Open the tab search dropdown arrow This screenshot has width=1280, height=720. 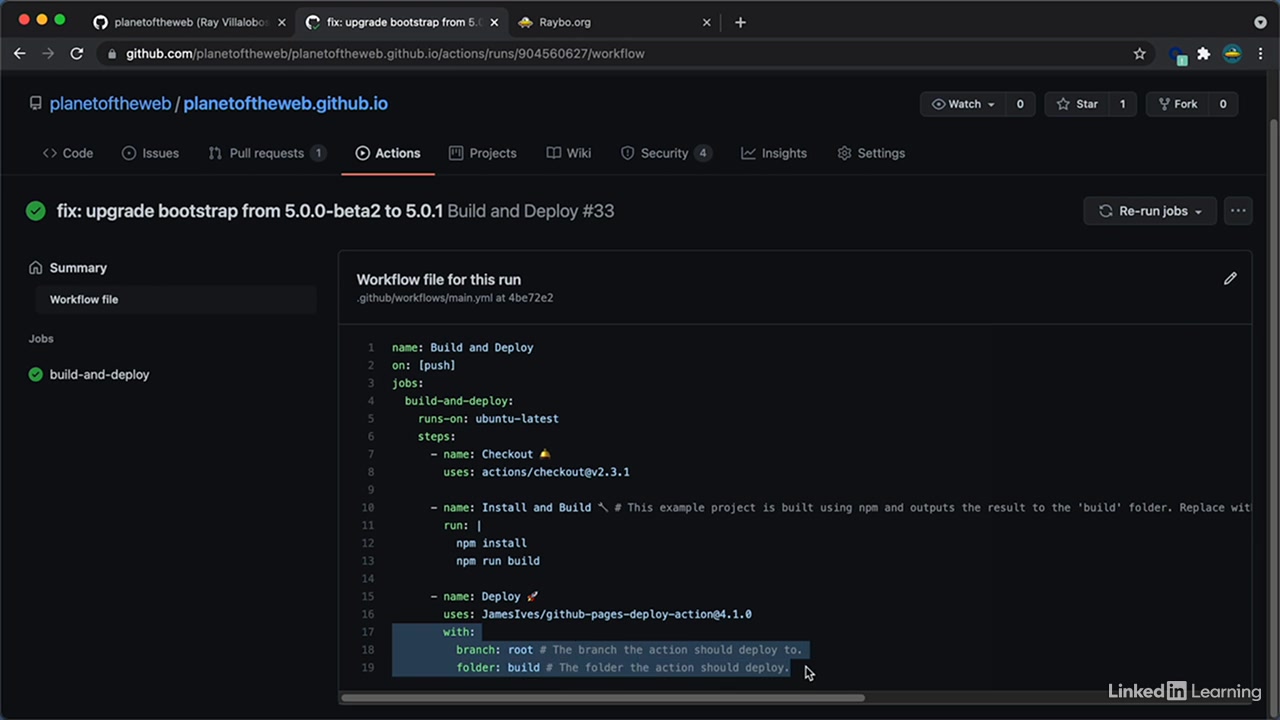(1260, 22)
